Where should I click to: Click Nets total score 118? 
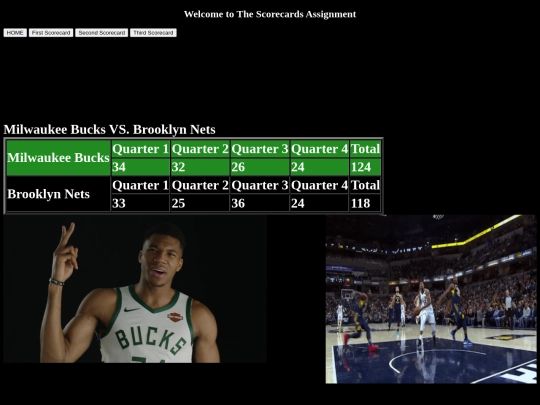(365, 203)
